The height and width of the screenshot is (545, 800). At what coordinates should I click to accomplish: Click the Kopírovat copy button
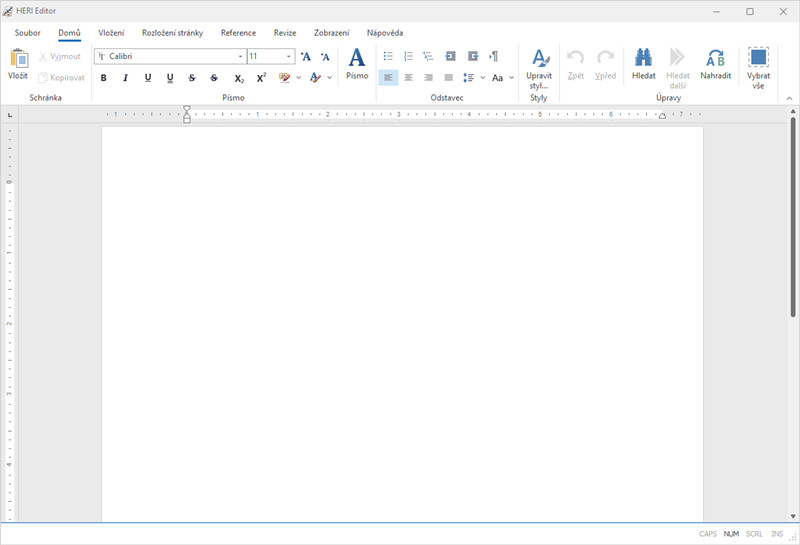[x=61, y=78]
